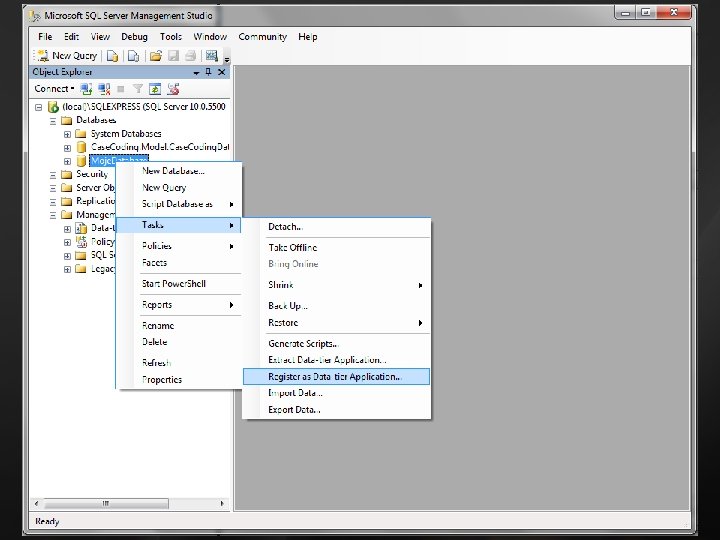Expand the Server Objects node
The width and height of the screenshot is (720, 540).
coord(53,188)
